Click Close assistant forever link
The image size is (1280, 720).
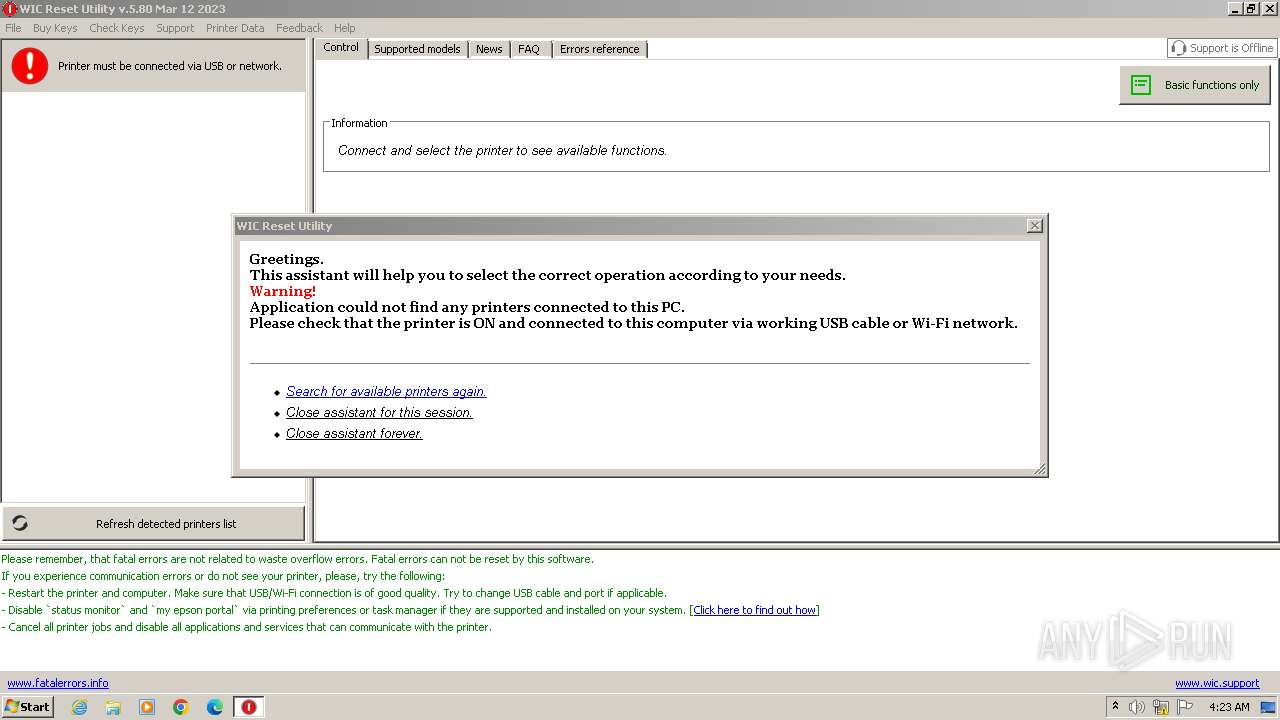(x=354, y=434)
